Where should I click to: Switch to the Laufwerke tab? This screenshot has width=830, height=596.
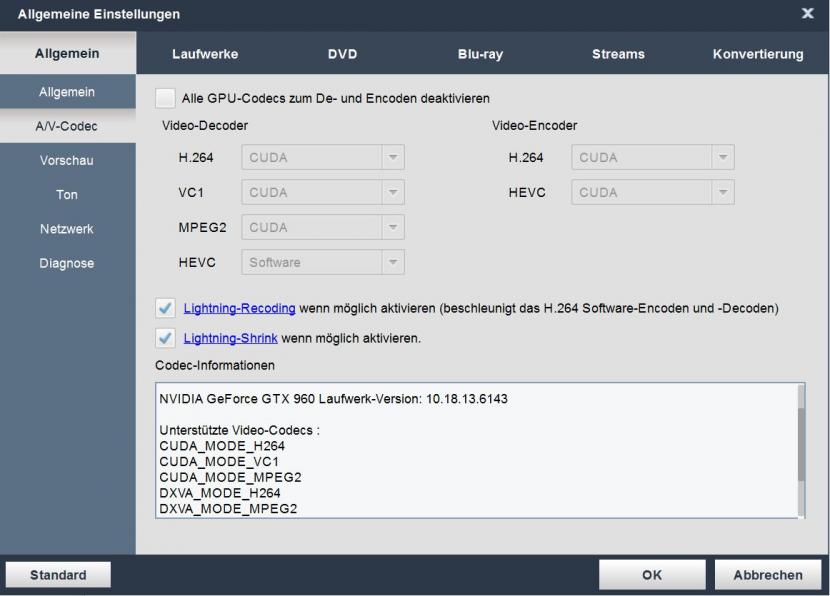(x=205, y=54)
